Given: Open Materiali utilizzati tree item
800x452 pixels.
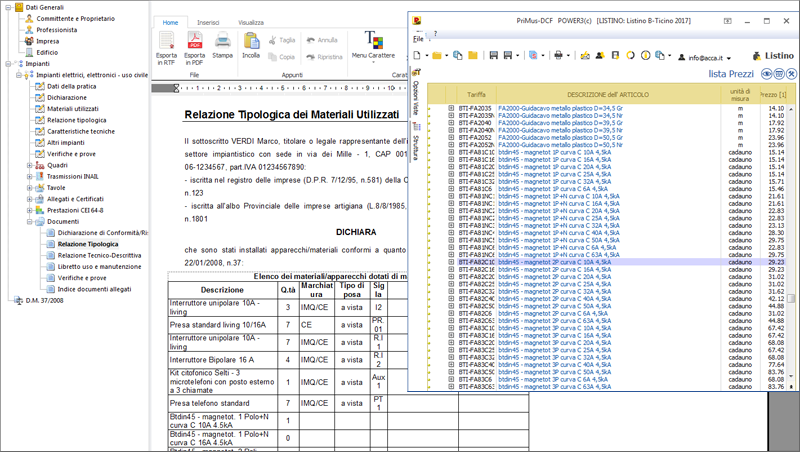Looking at the screenshot, I should pos(72,109).
